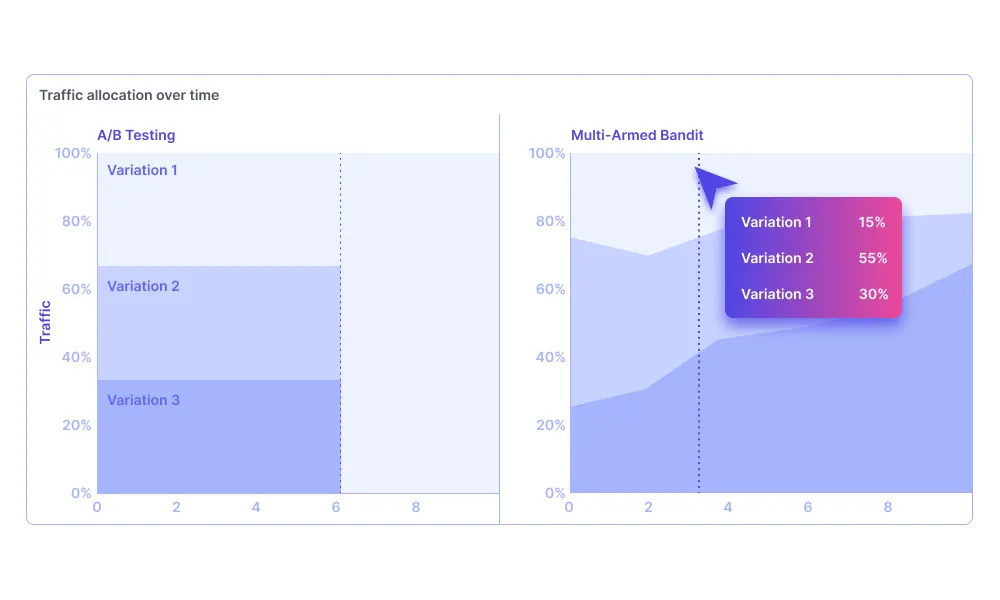The height and width of the screenshot is (600, 1000).
Task: Click Variation 3 row in tooltip
Action: click(813, 294)
